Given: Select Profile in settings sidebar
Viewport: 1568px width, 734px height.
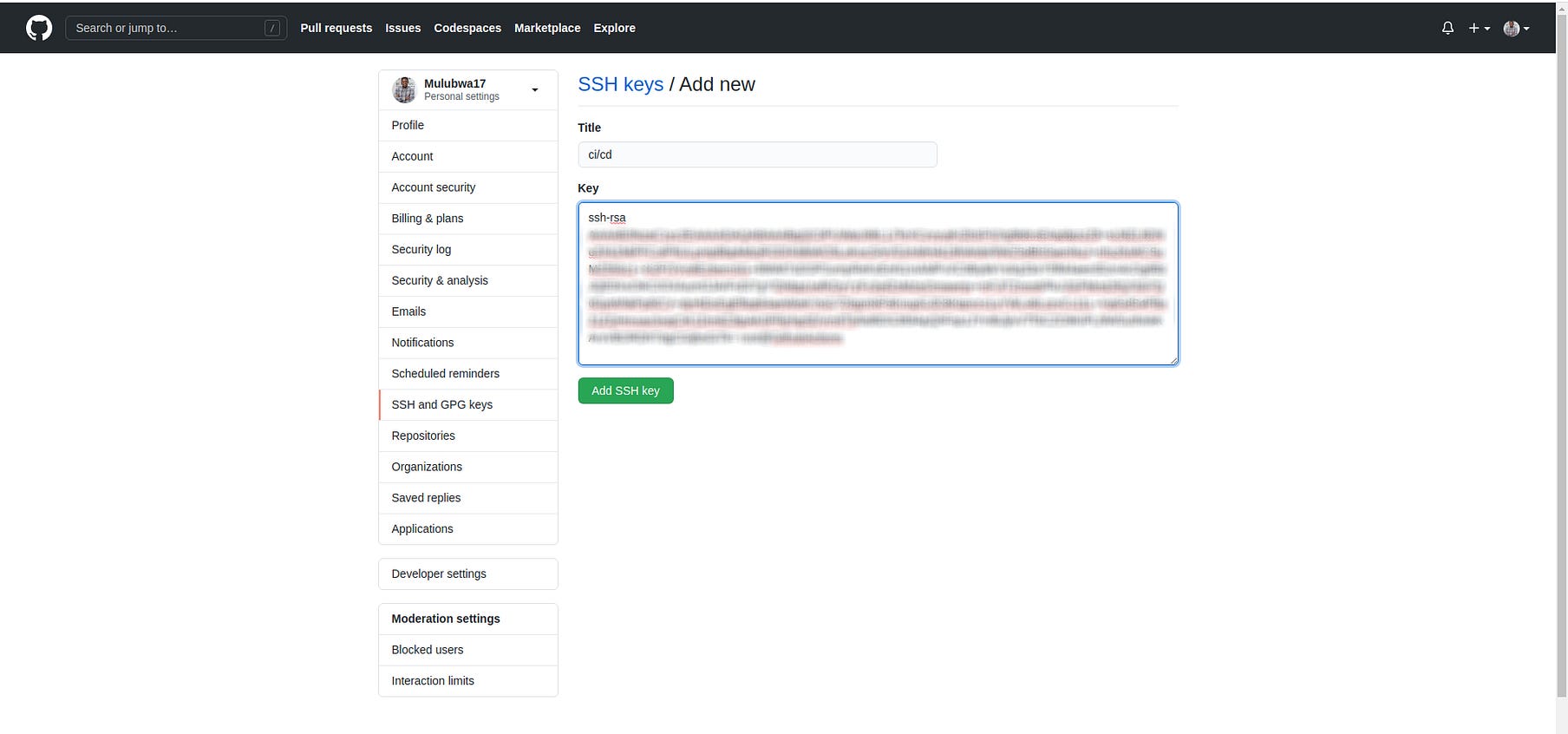Looking at the screenshot, I should pyautogui.click(x=468, y=125).
